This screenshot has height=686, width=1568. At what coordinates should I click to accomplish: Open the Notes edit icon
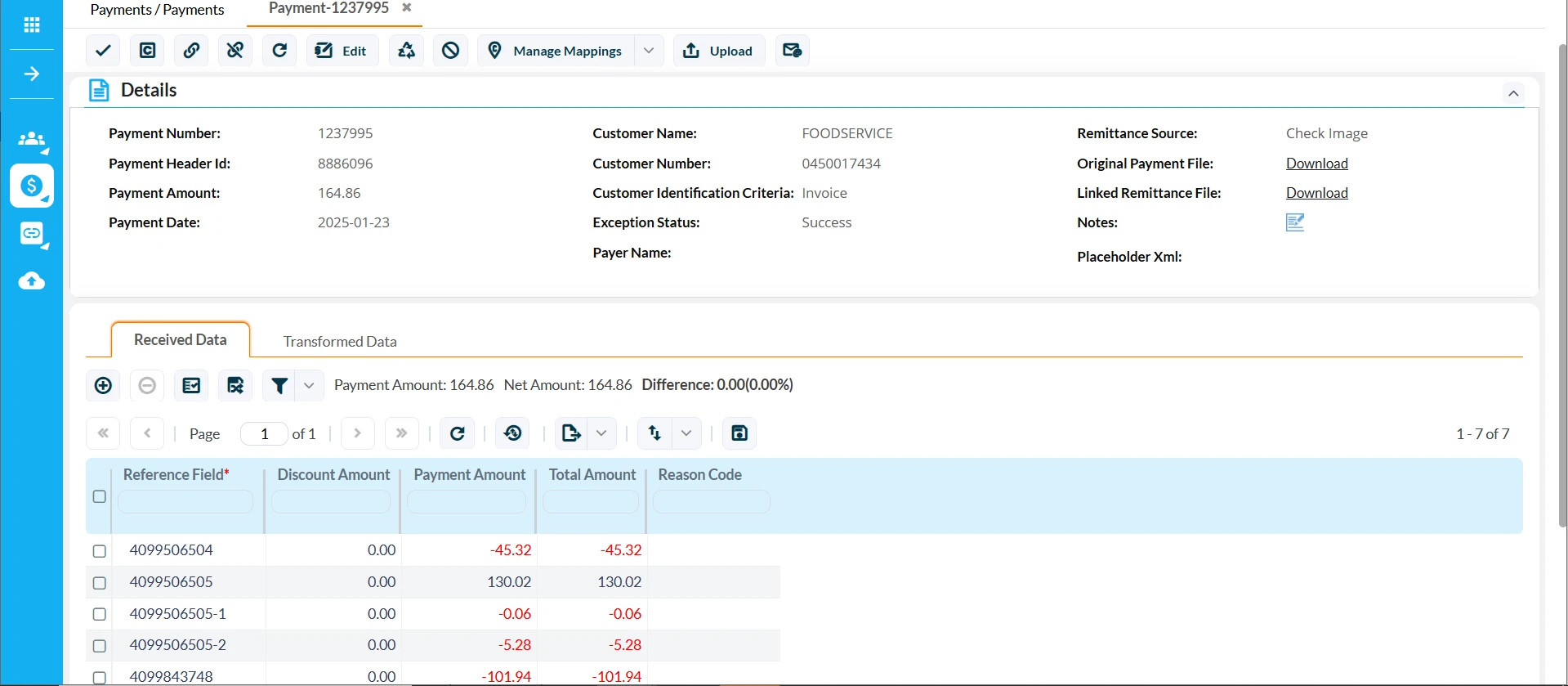click(1295, 222)
